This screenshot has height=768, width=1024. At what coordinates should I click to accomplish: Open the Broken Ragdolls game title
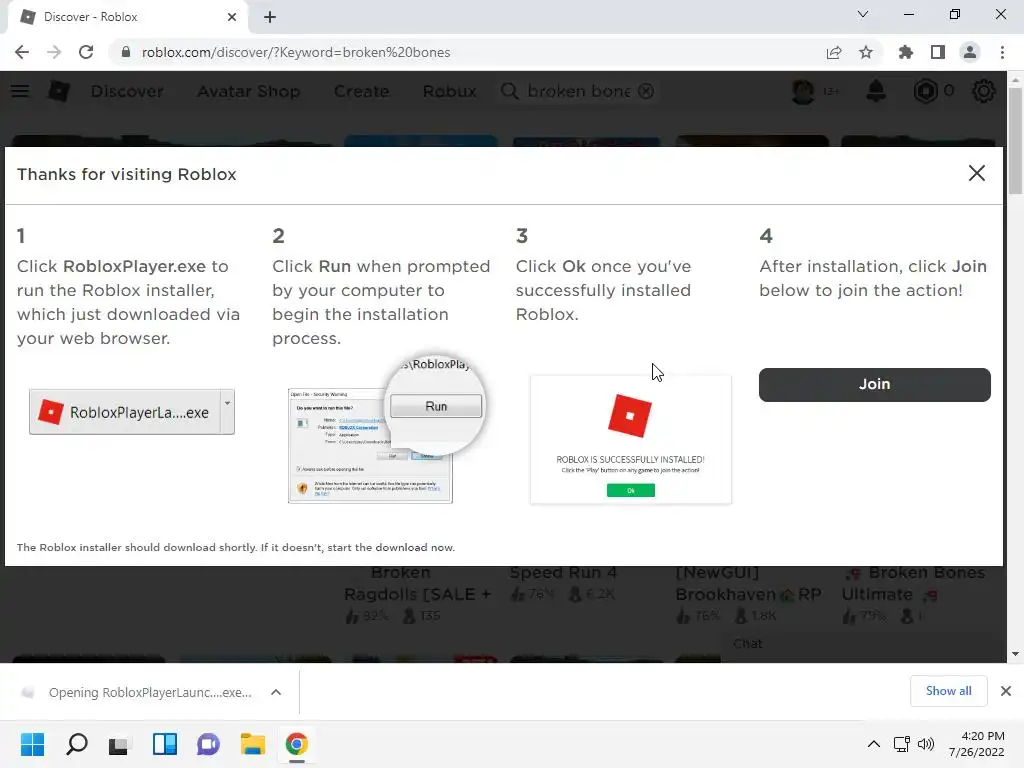[x=417, y=583]
